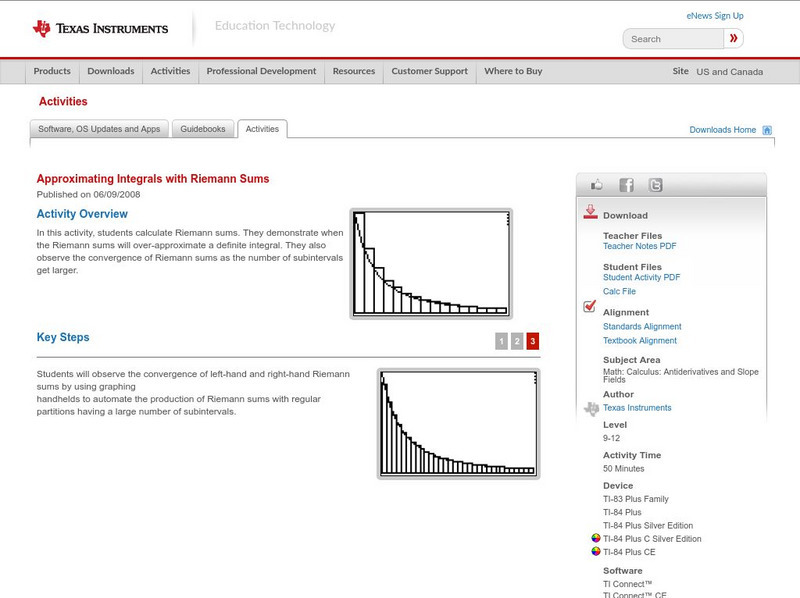Focus the Search input field
Image resolution: width=800 pixels, height=598 pixels.
click(x=673, y=39)
